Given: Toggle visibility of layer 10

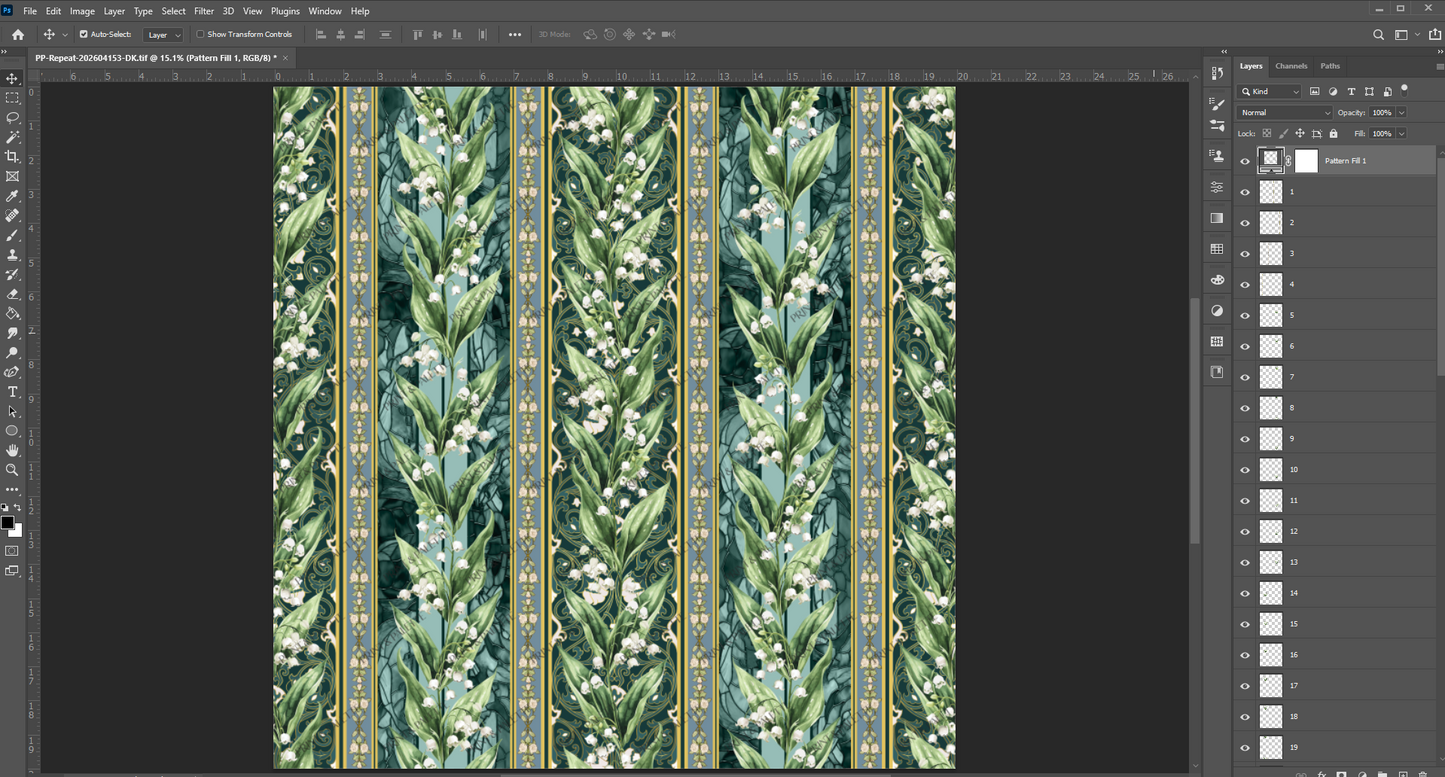Looking at the screenshot, I should 1245,470.
